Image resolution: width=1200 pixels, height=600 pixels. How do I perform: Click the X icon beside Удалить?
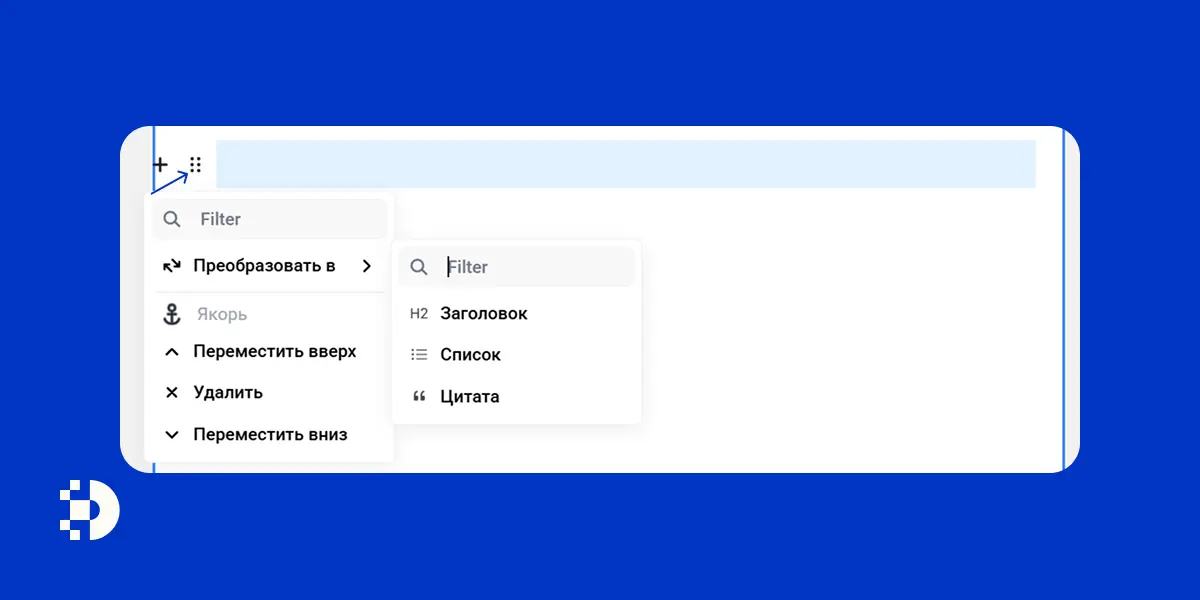[x=172, y=393]
